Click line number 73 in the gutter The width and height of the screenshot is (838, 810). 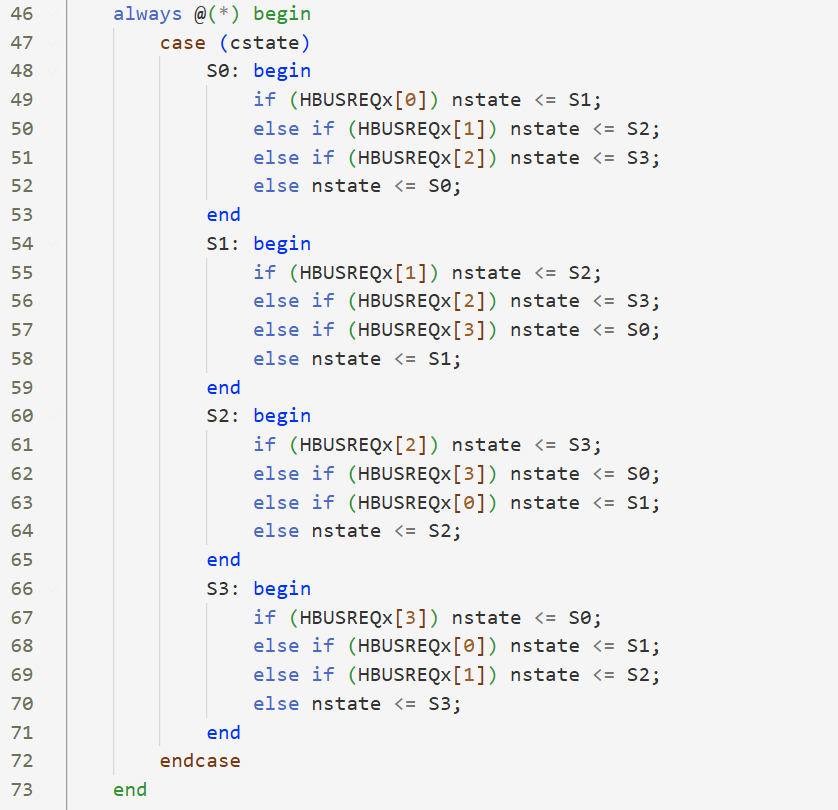[22, 790]
